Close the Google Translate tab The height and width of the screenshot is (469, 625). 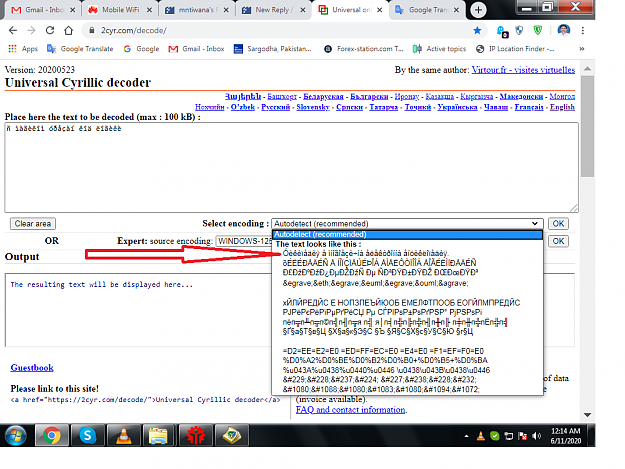456,10
